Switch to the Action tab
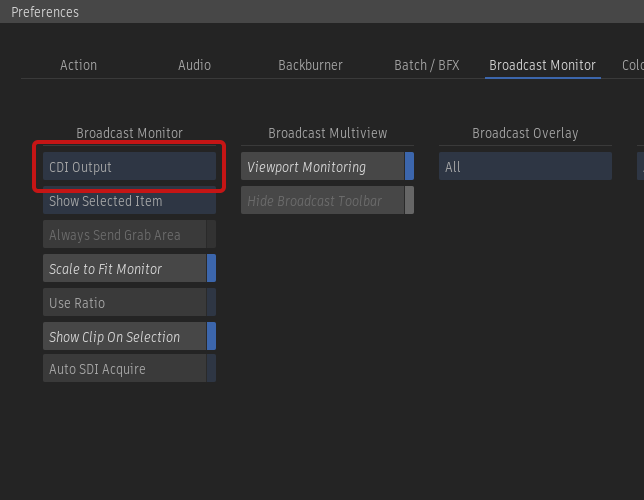The image size is (644, 500). (x=78, y=65)
